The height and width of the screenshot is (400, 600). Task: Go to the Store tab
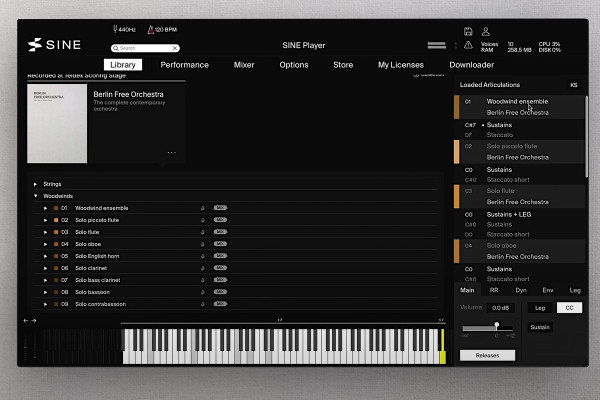click(343, 65)
